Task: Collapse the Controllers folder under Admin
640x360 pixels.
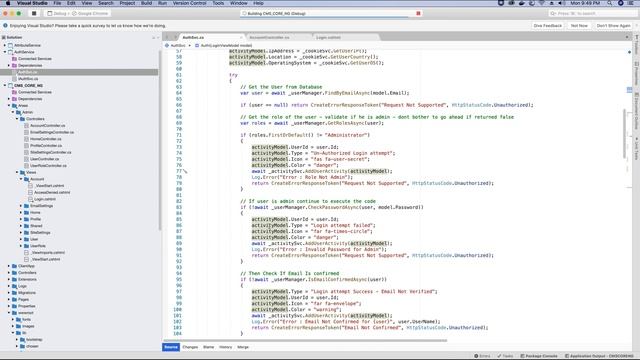Action: 17,119
